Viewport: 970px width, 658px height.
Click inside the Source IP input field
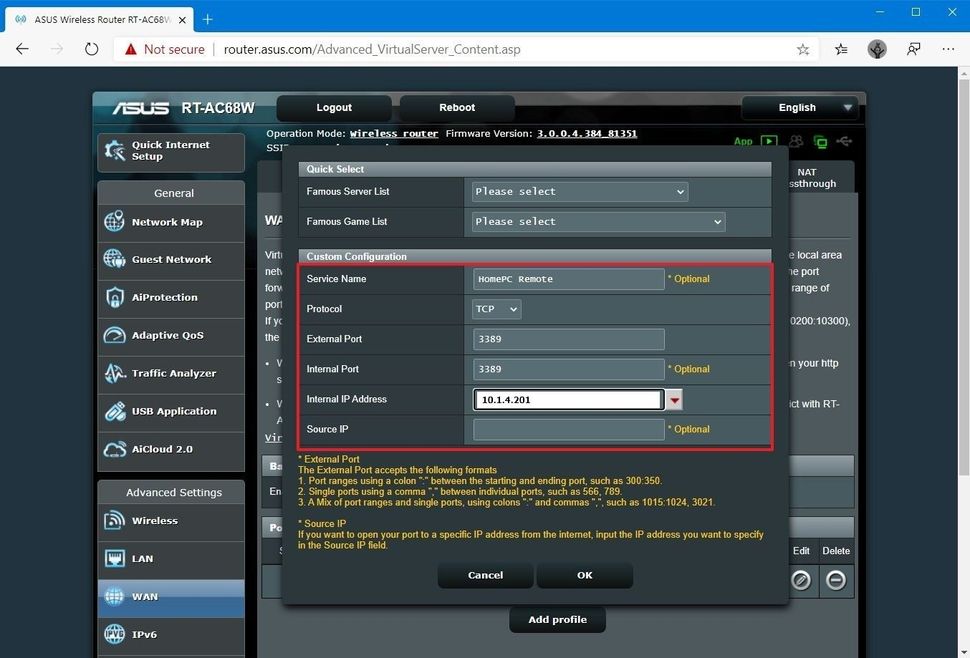pyautogui.click(x=567, y=429)
